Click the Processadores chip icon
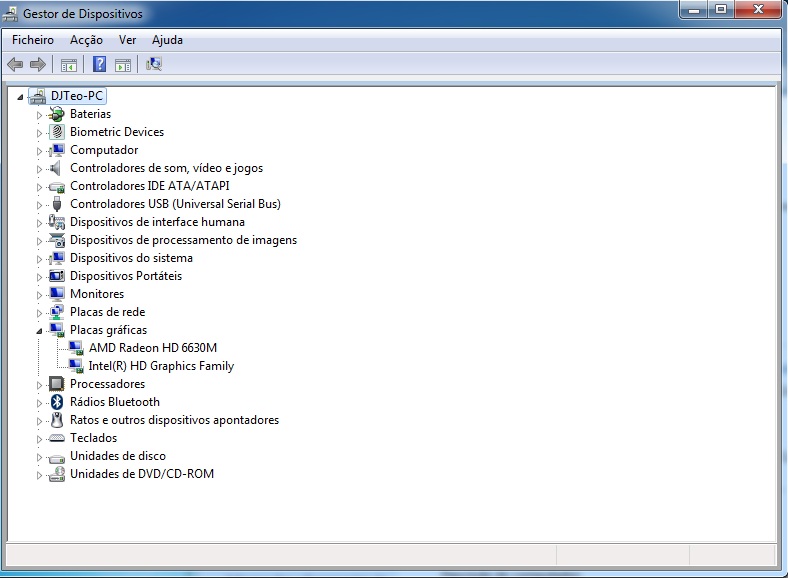The height and width of the screenshot is (578, 788). tap(57, 384)
